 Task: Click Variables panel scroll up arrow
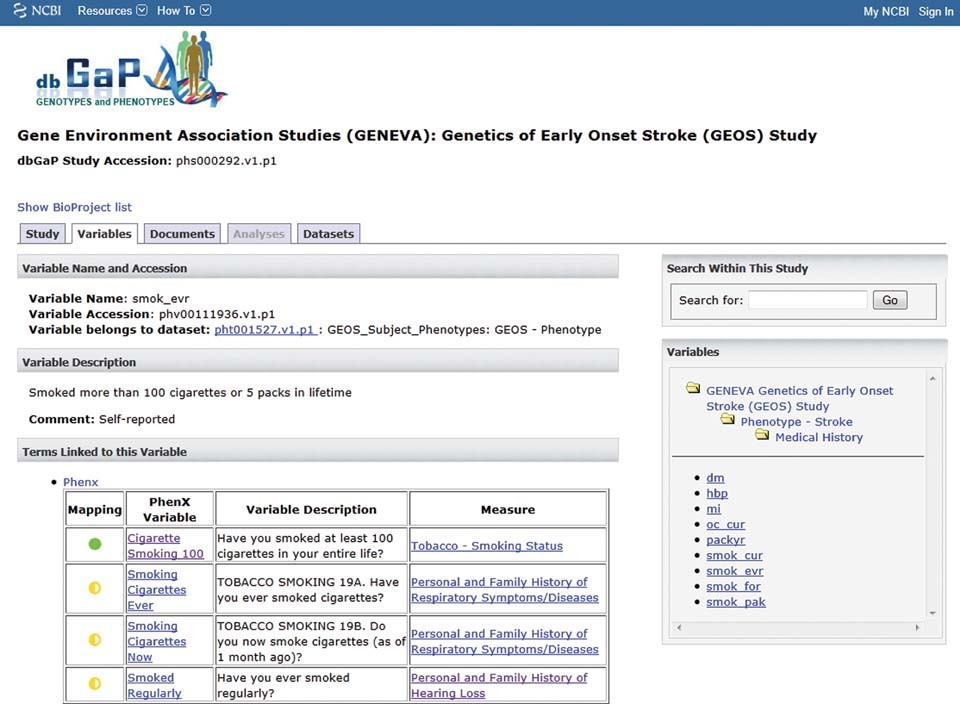932,379
